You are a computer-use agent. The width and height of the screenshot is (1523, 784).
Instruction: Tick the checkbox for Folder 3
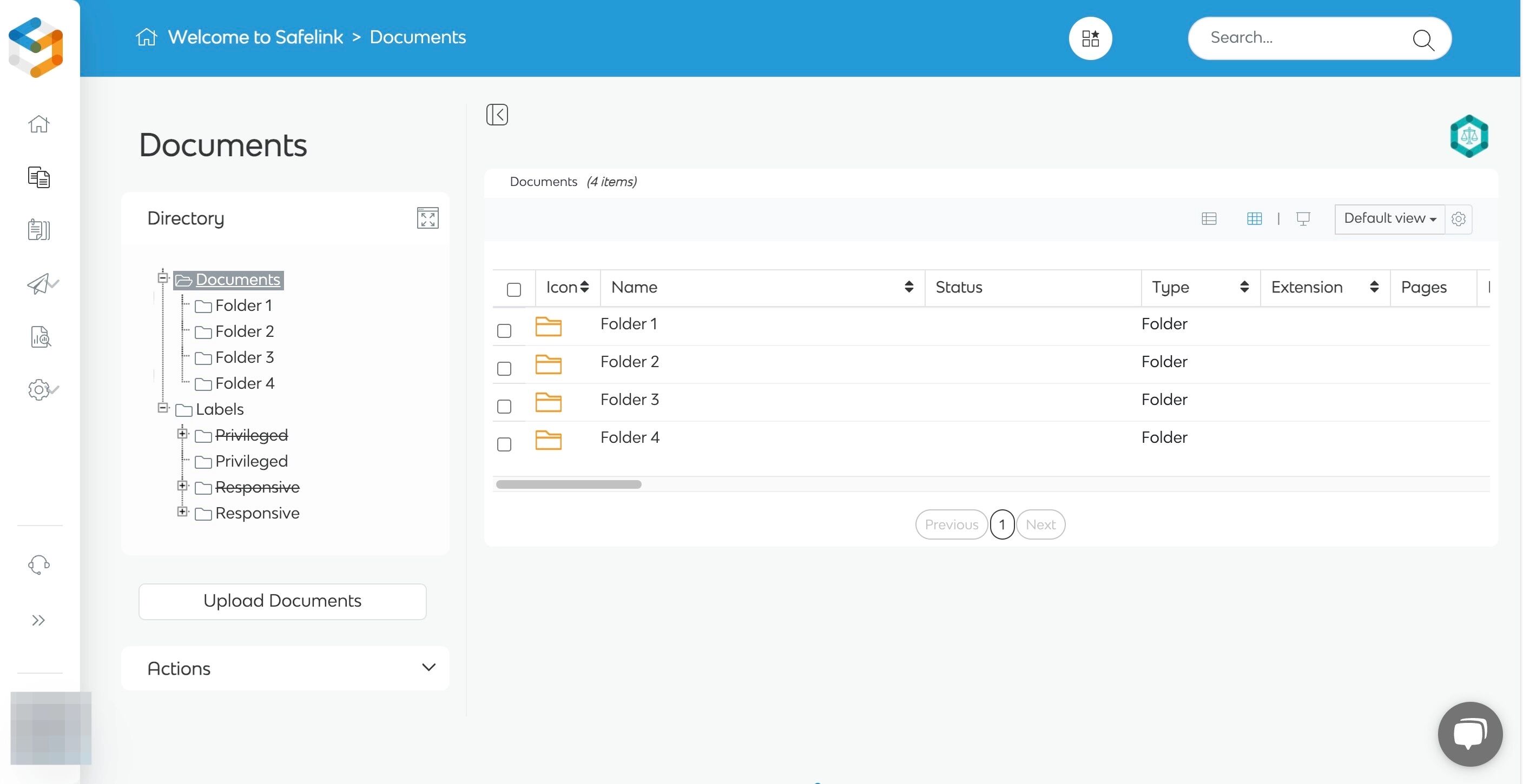[504, 407]
